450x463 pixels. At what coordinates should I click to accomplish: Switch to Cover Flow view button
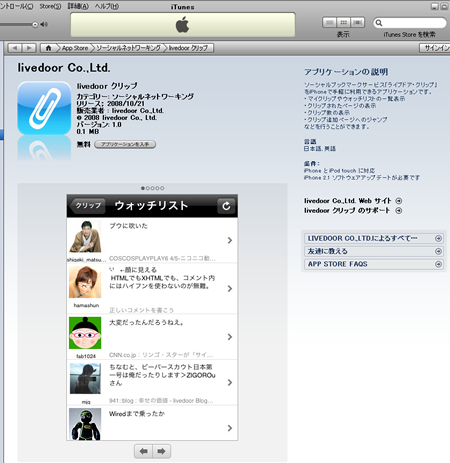tap(357, 22)
